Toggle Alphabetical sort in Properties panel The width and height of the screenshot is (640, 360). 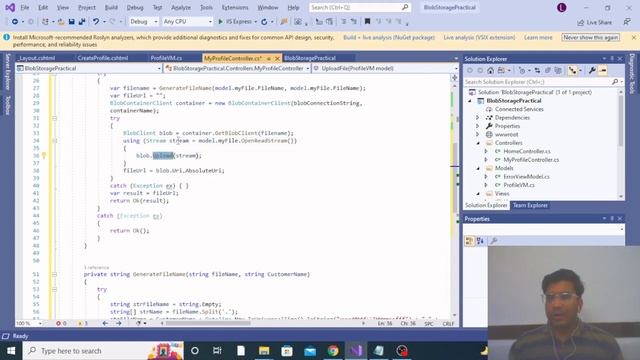point(480,241)
